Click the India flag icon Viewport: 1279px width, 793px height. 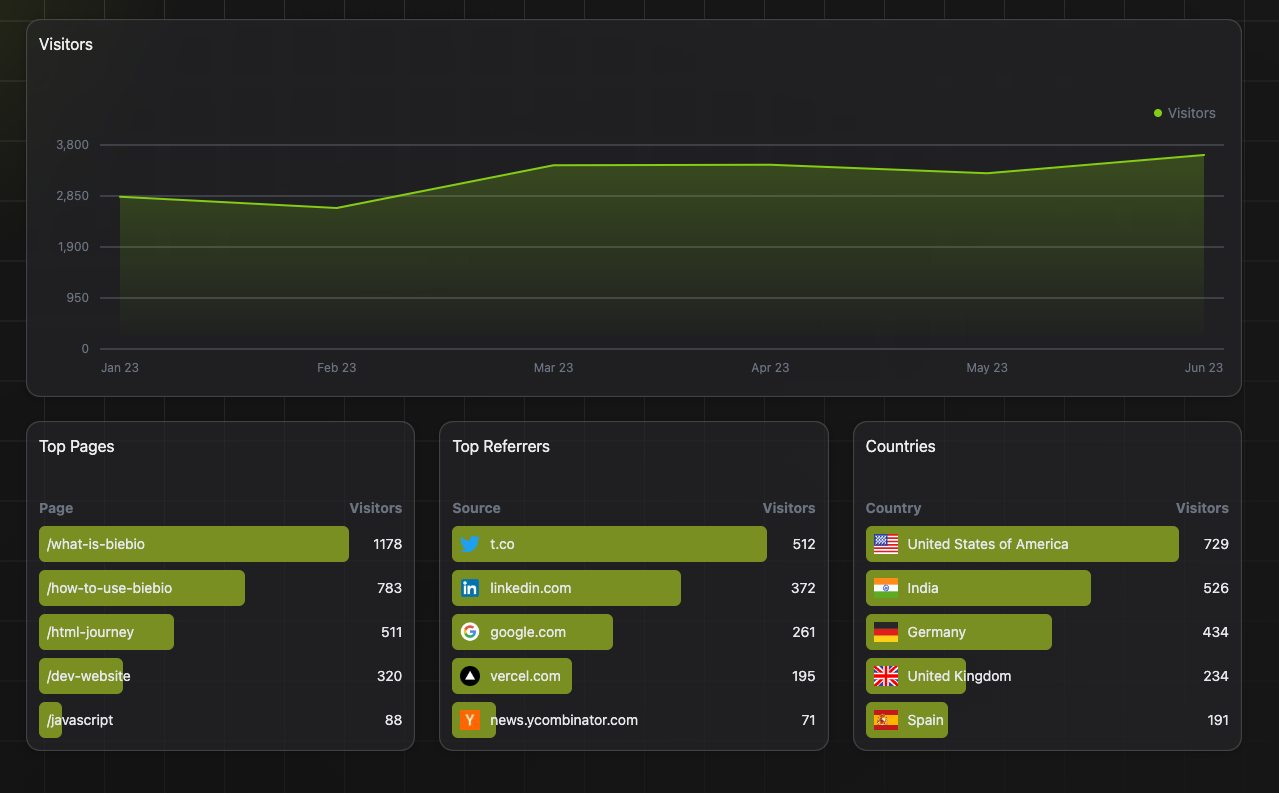885,588
